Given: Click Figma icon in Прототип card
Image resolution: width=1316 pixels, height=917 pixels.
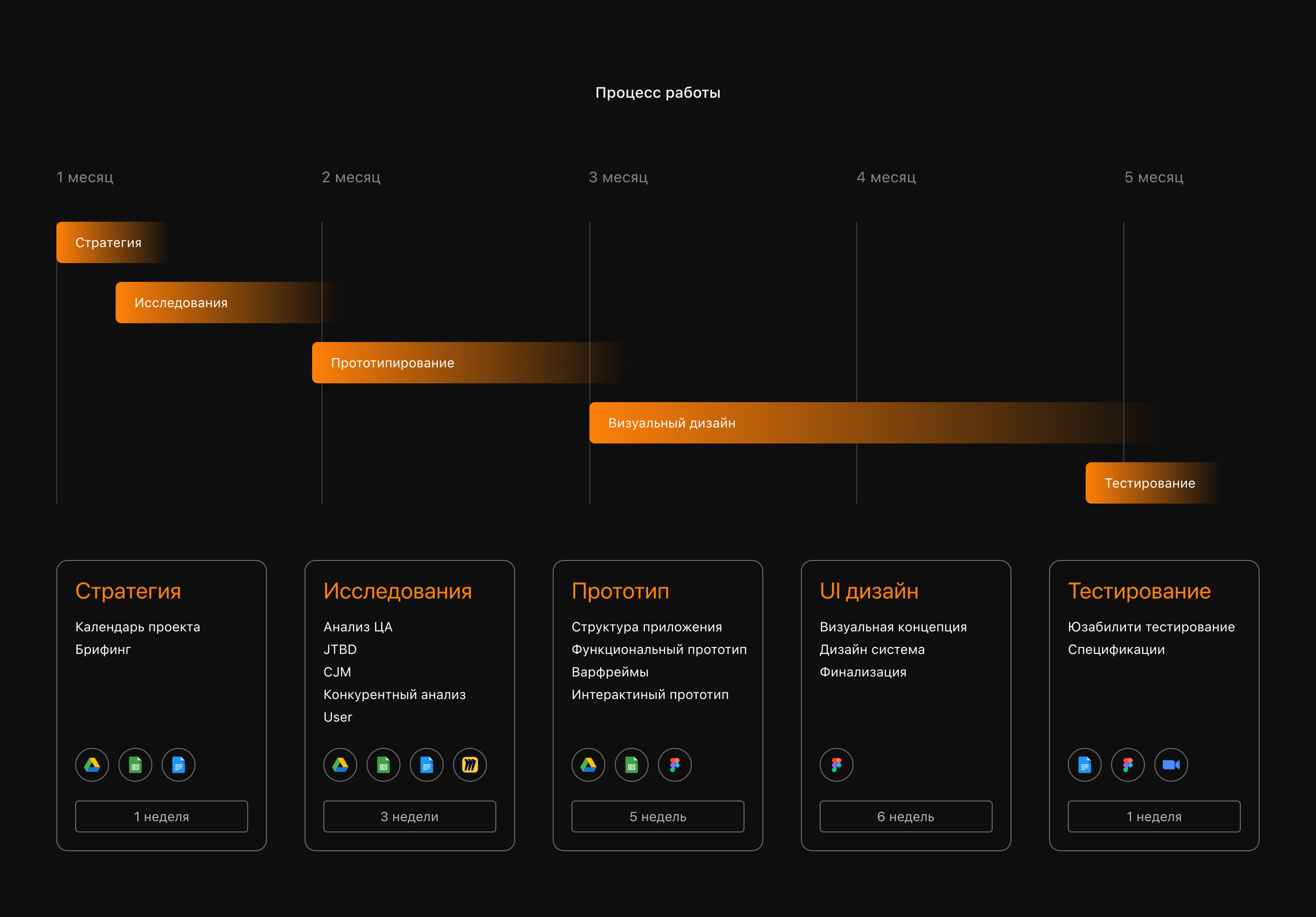Looking at the screenshot, I should click(x=674, y=765).
